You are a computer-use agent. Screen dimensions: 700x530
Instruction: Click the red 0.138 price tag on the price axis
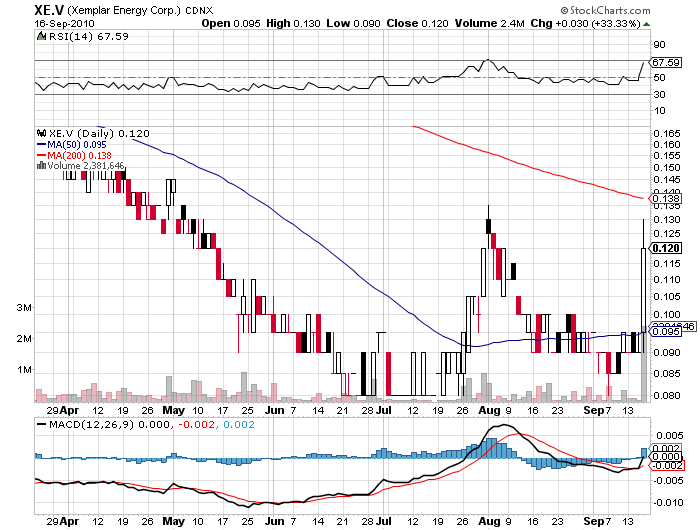667,198
